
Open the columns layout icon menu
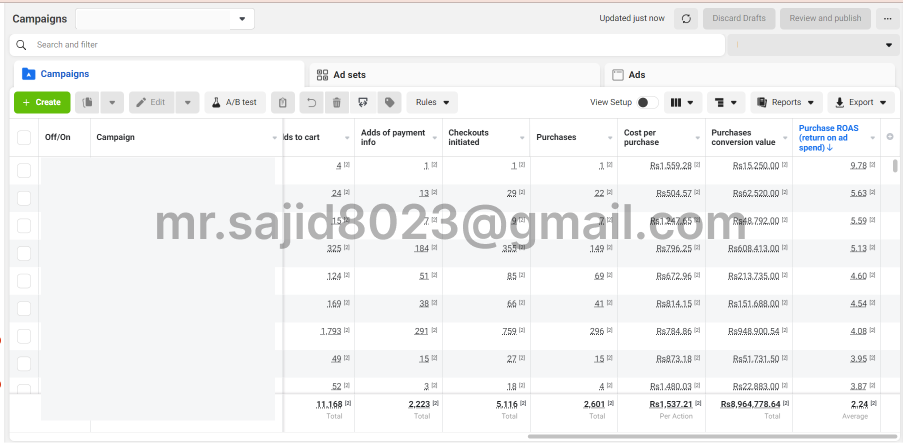pyautogui.click(x=683, y=102)
